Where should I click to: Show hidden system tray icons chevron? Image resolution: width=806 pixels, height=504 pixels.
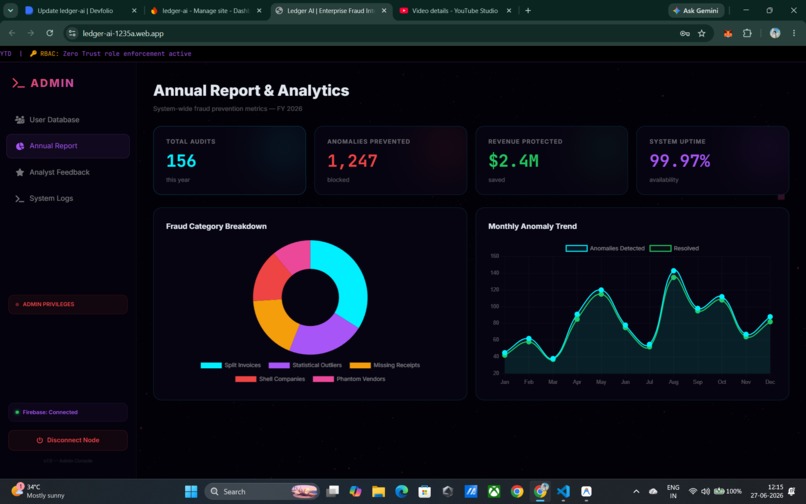point(636,492)
